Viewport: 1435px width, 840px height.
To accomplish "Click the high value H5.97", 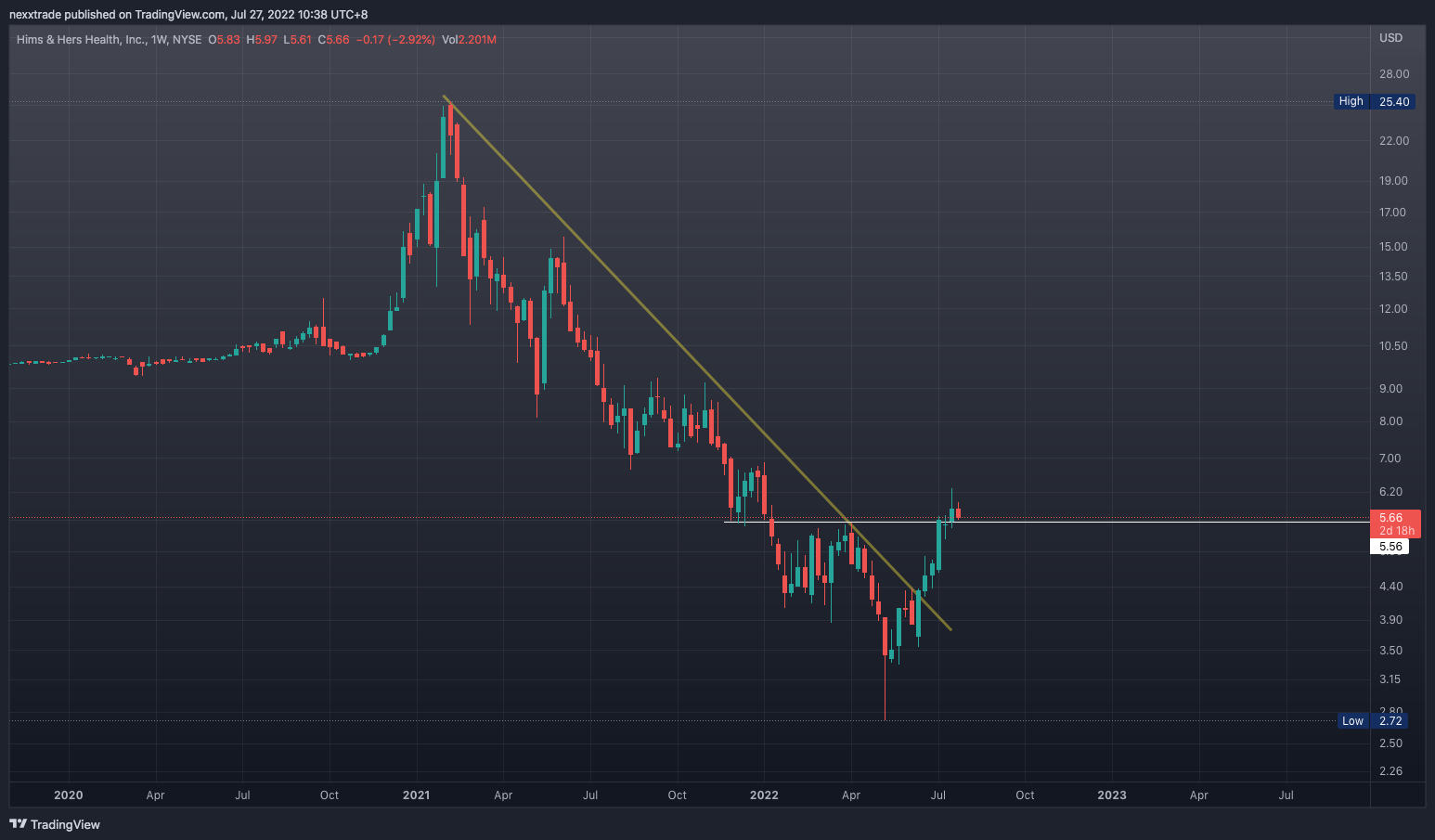I will (x=262, y=40).
